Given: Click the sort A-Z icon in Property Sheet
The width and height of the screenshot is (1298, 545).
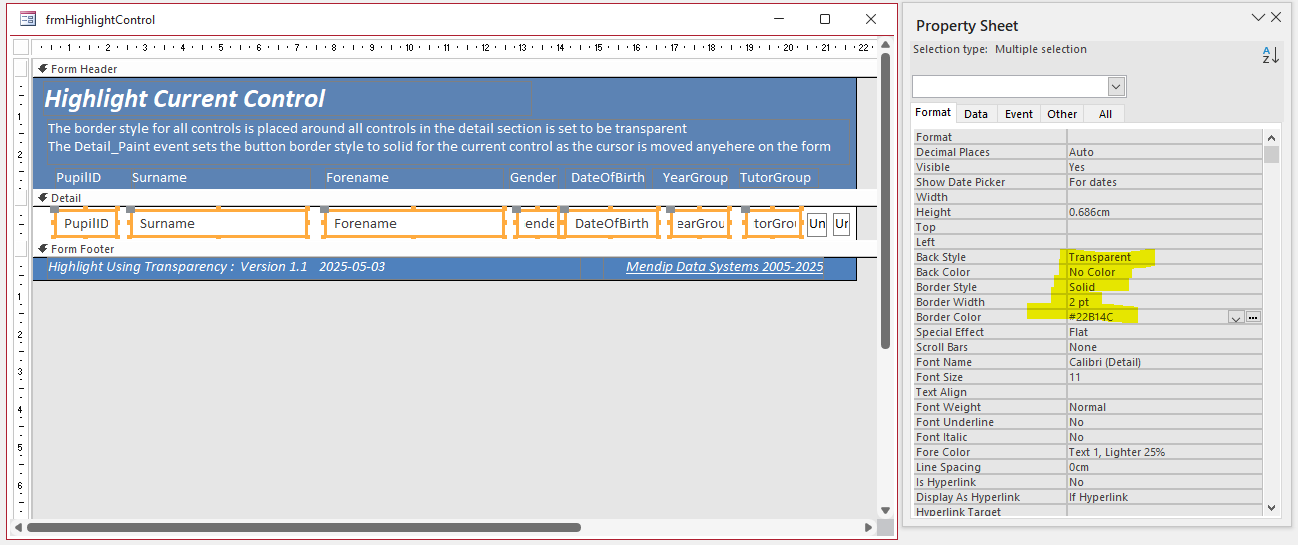Looking at the screenshot, I should 1270,56.
